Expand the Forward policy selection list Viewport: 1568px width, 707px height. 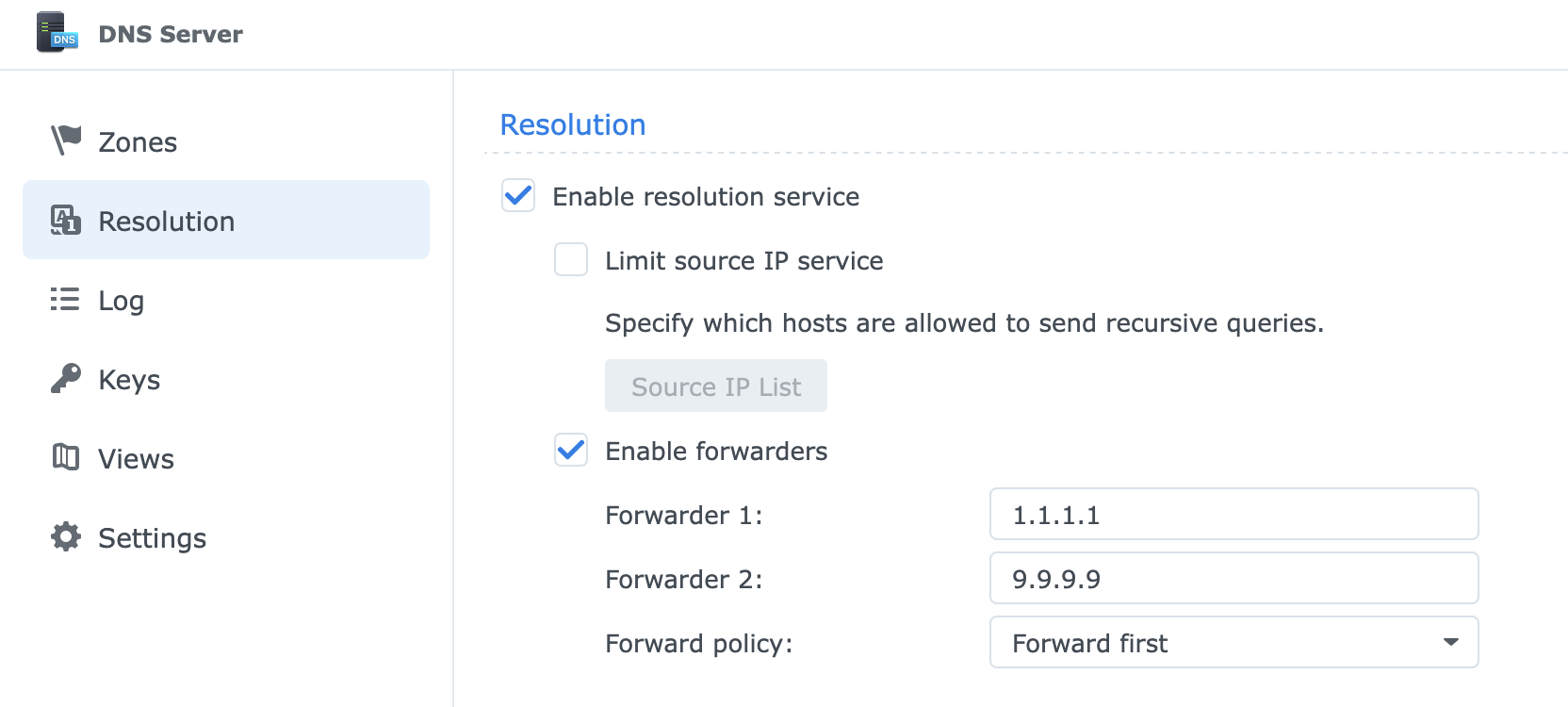click(x=1233, y=642)
